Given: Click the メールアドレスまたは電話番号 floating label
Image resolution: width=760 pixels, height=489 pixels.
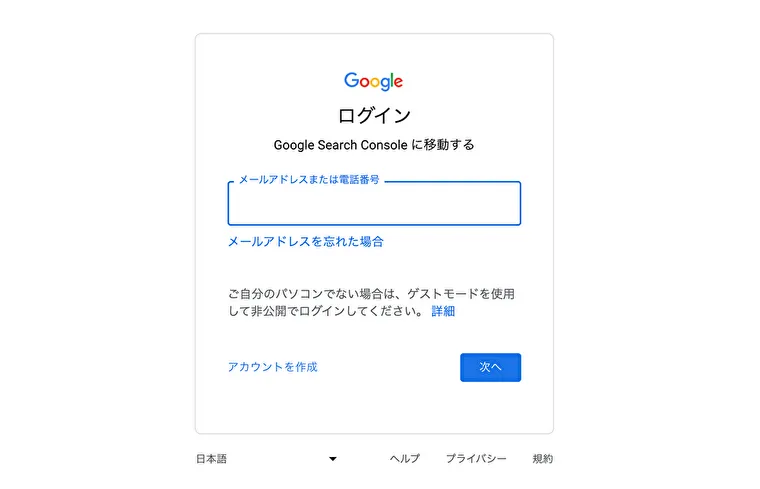Looking at the screenshot, I should click(309, 180).
